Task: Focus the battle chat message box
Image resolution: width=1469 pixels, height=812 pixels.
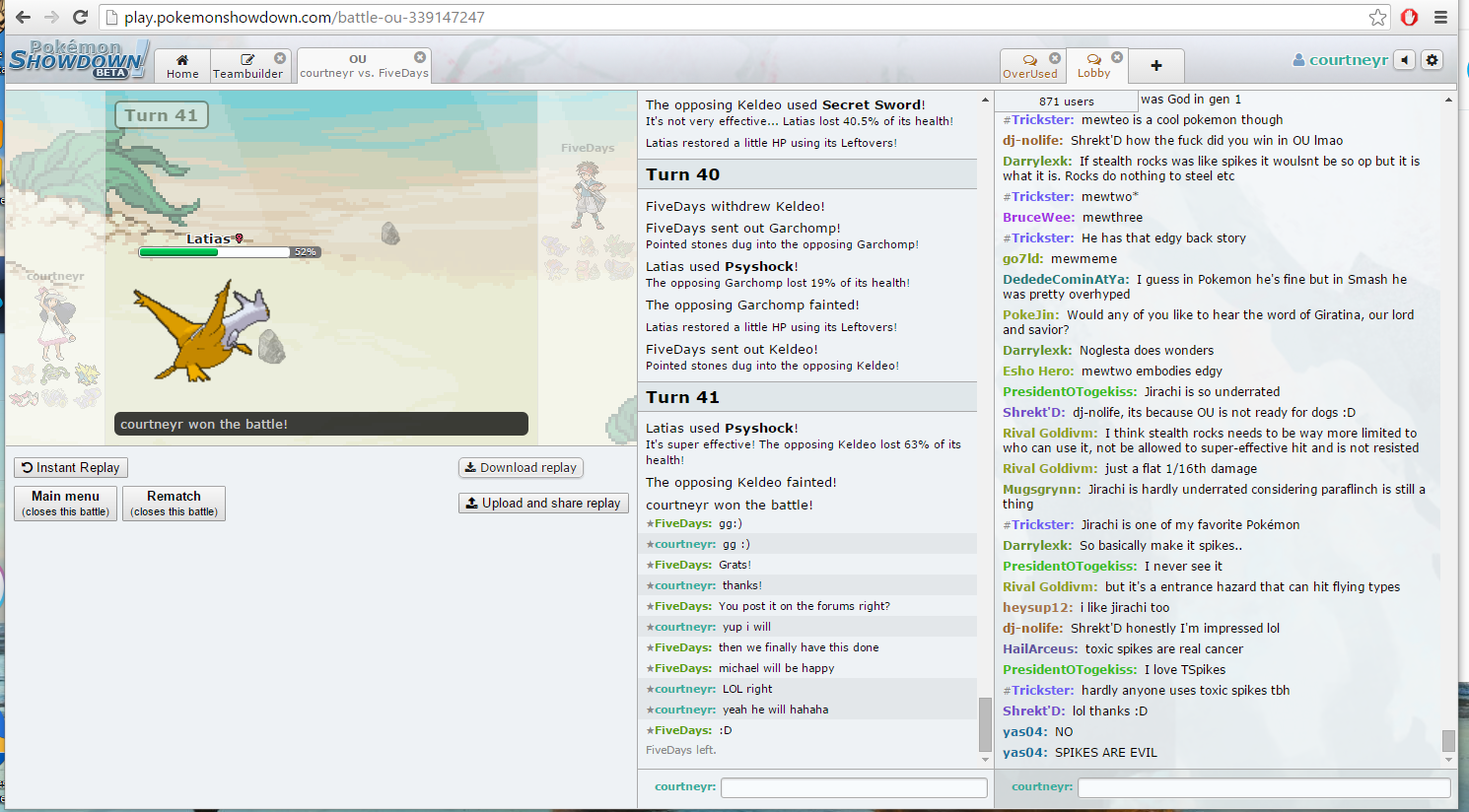Action: click(854, 787)
